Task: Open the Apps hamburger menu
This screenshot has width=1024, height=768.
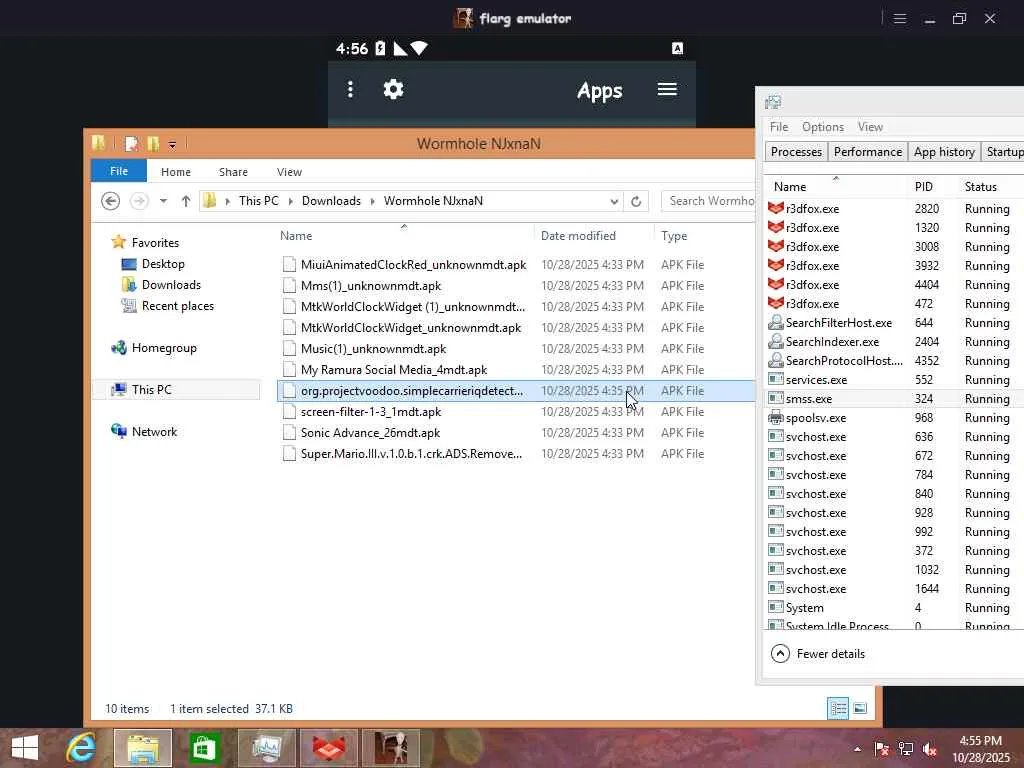Action: click(x=667, y=89)
